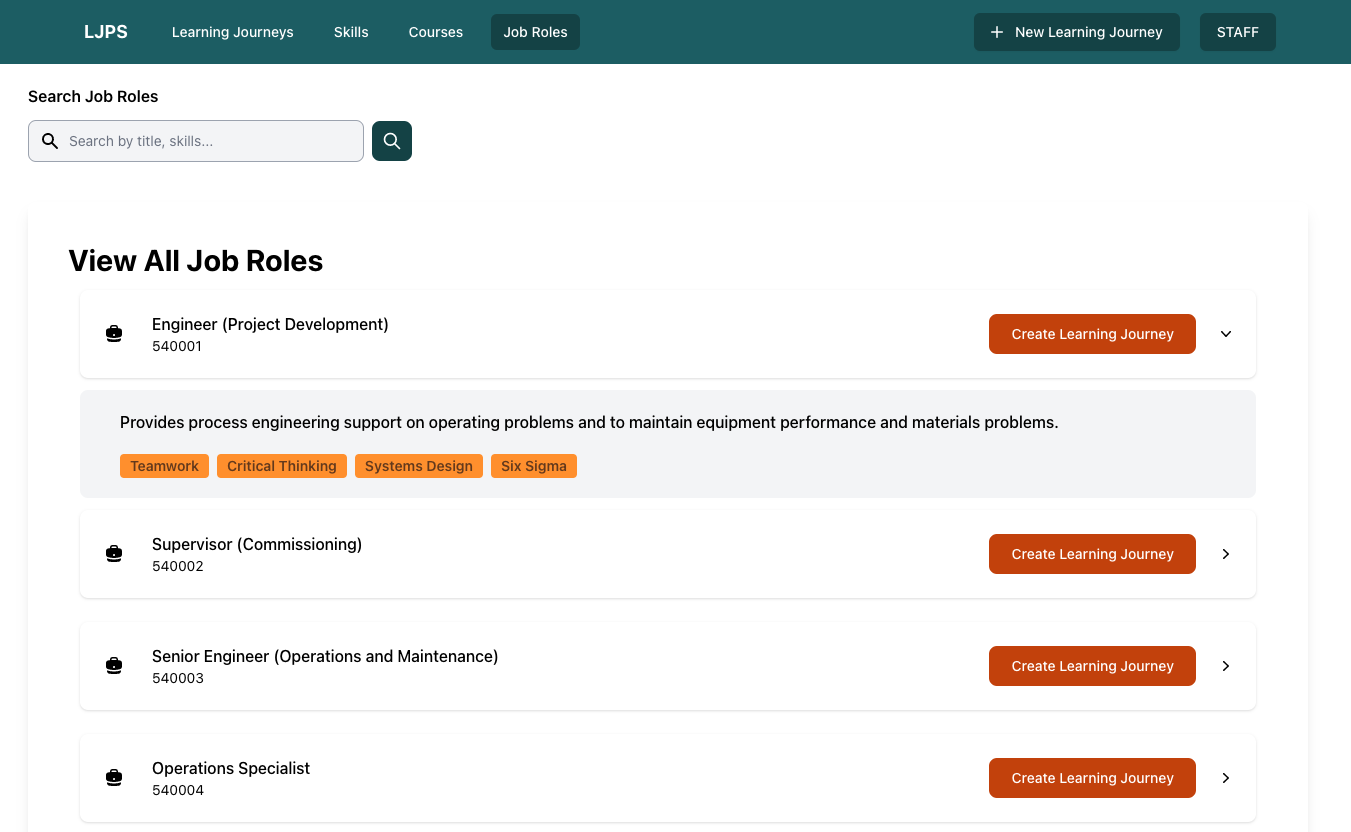This screenshot has height=832, width=1351.
Task: Expand the Senior Engineer (Operations and Maintenance) details
Action: click(1226, 666)
